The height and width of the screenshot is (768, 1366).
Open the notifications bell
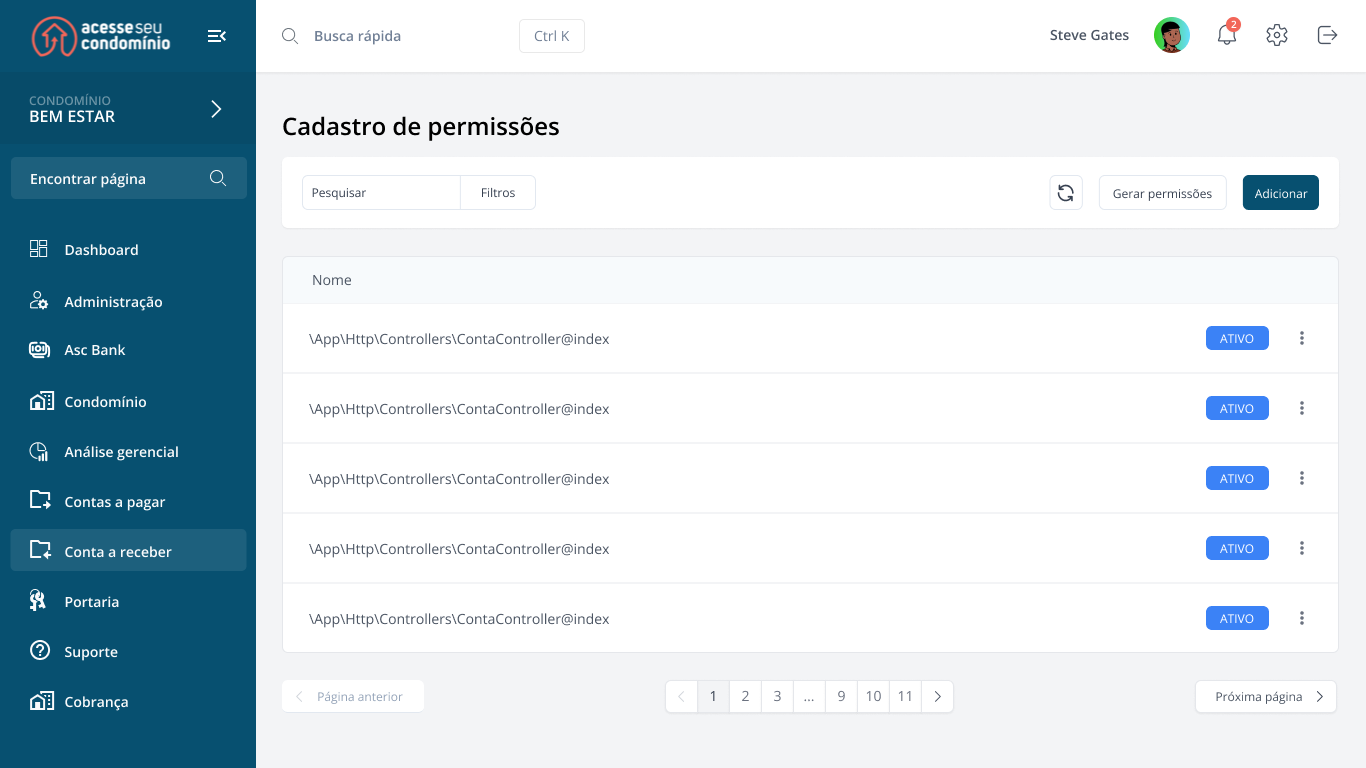(1227, 35)
